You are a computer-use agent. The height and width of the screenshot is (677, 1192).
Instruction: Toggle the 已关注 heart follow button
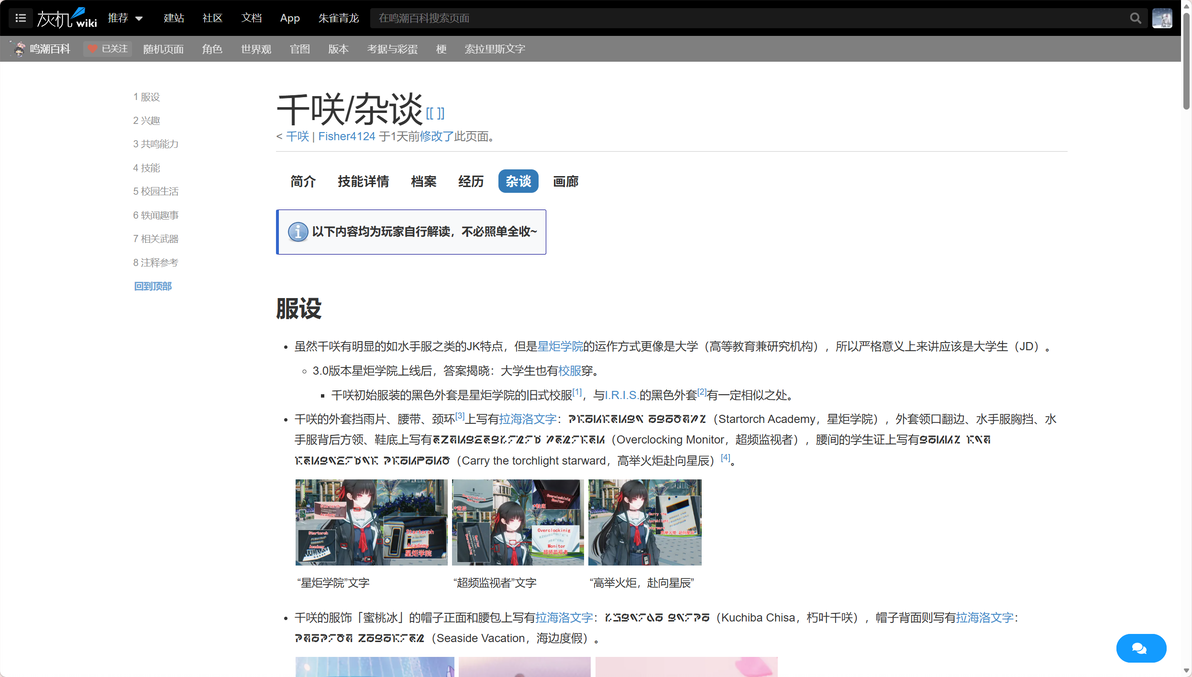click(x=107, y=49)
